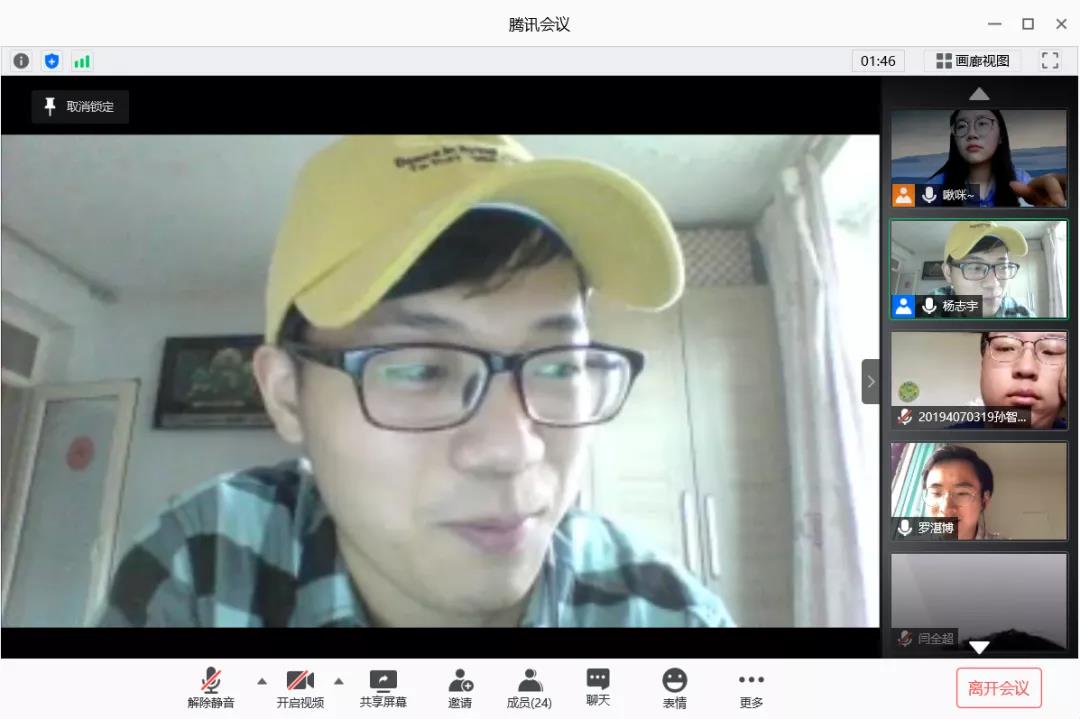The width and height of the screenshot is (1080, 719).
Task: Click 离开会议 to leave meeting
Action: click(x=998, y=688)
